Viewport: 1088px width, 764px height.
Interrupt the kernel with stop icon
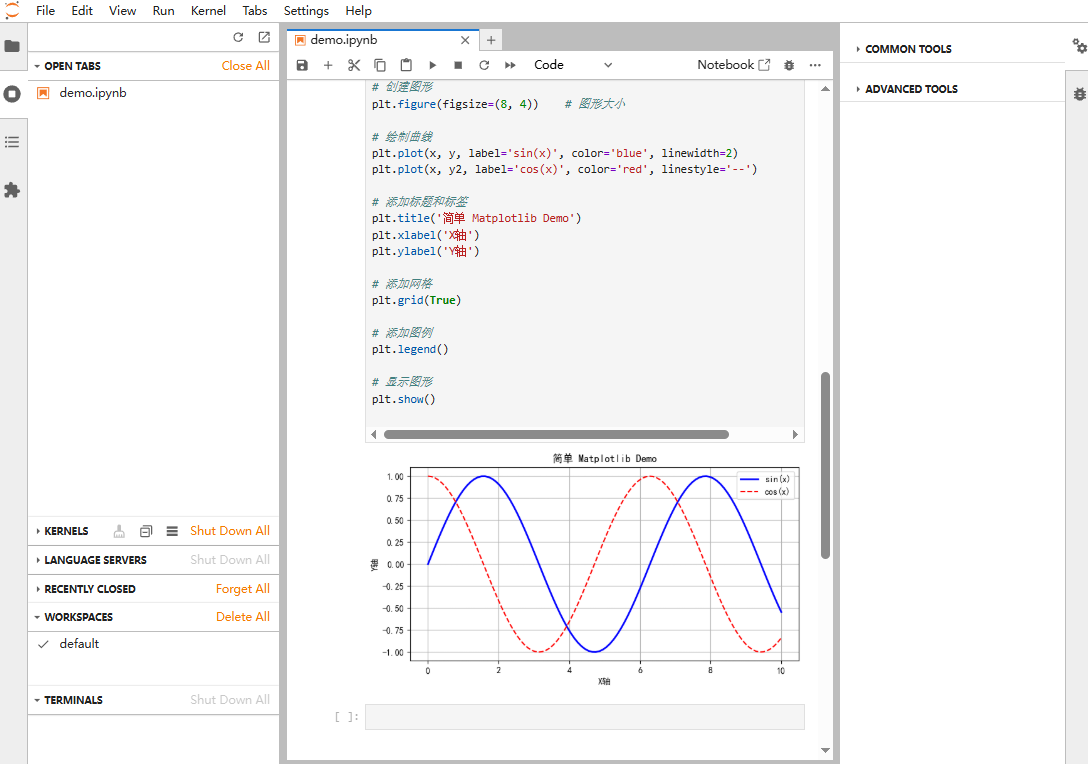pos(458,65)
